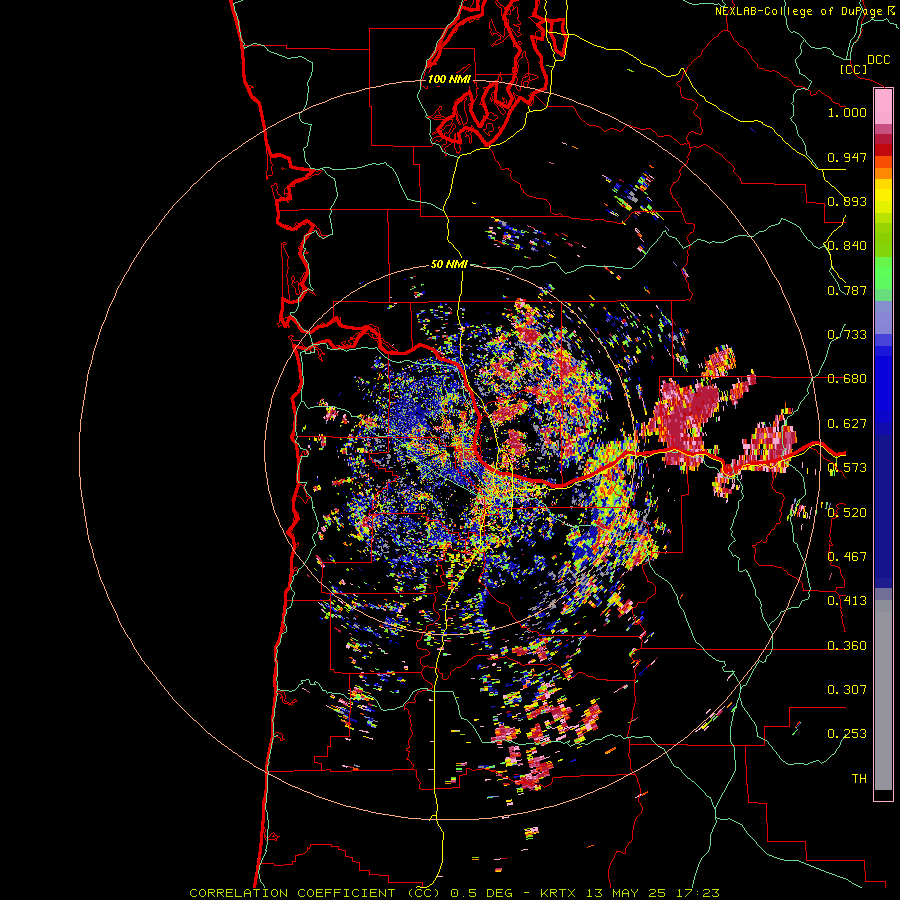Image resolution: width=900 pixels, height=900 pixels.
Task: Pick the lavender segment of the color bar
Action: 883,317
